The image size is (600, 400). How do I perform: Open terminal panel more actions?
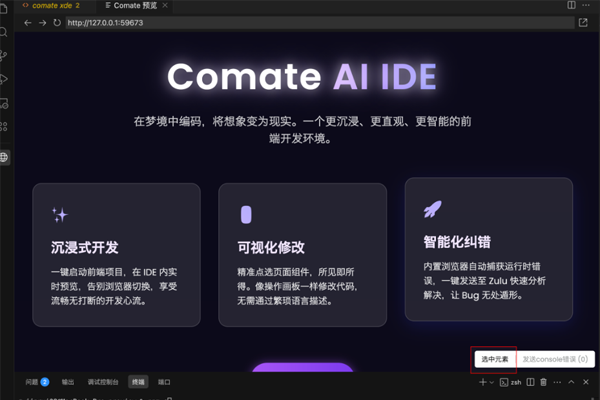pos(557,382)
